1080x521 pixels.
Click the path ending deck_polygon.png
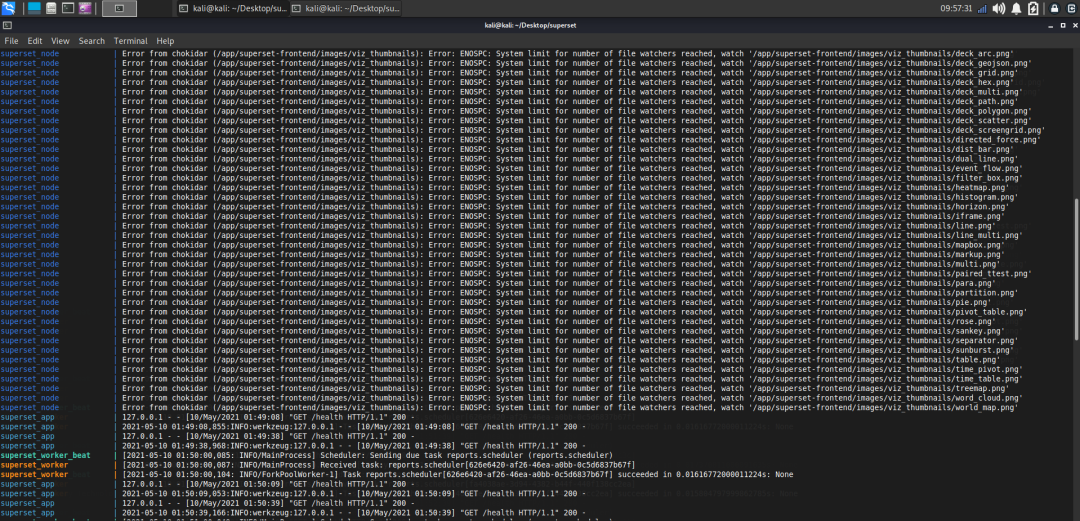890,110
